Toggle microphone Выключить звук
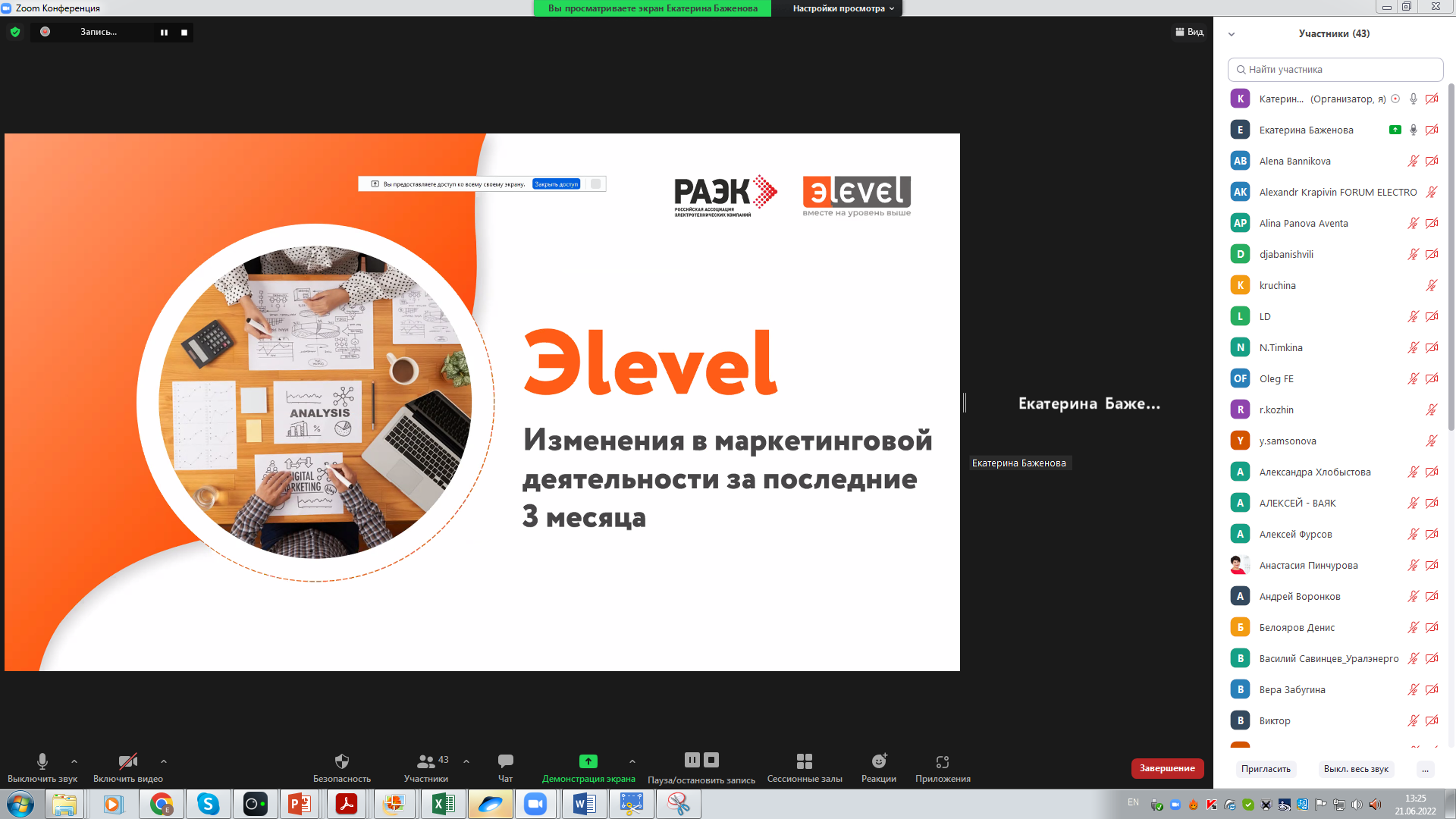This screenshot has width=1456, height=819. tap(42, 767)
